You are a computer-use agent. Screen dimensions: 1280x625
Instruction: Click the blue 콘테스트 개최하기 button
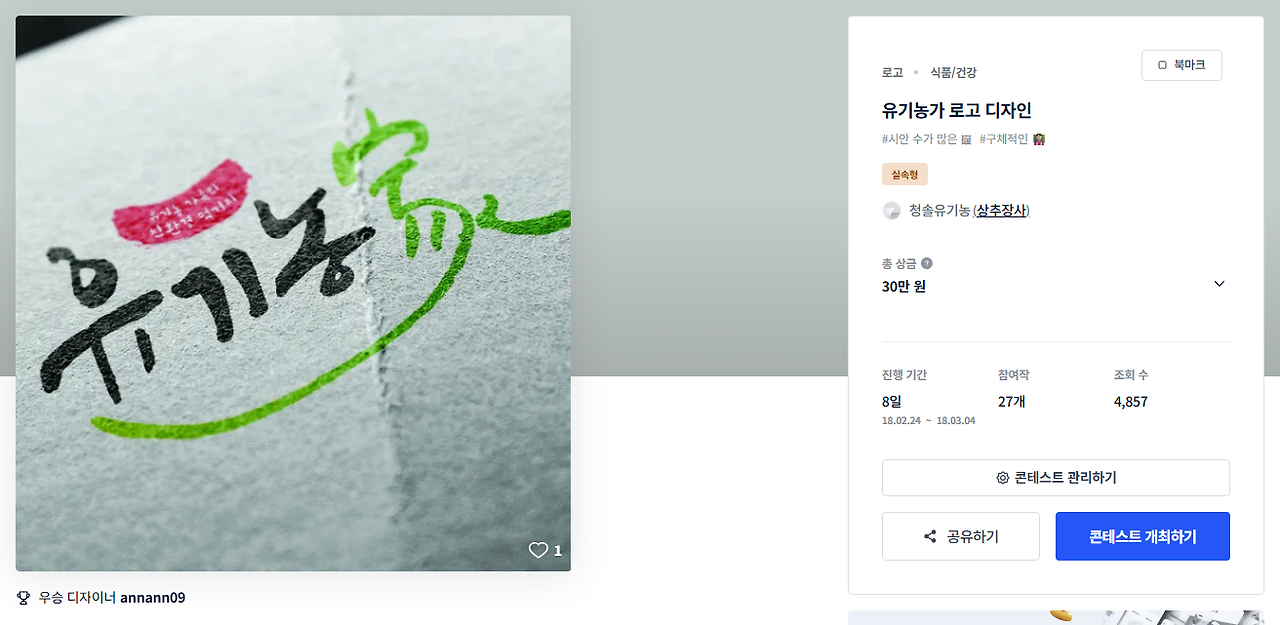point(1142,537)
